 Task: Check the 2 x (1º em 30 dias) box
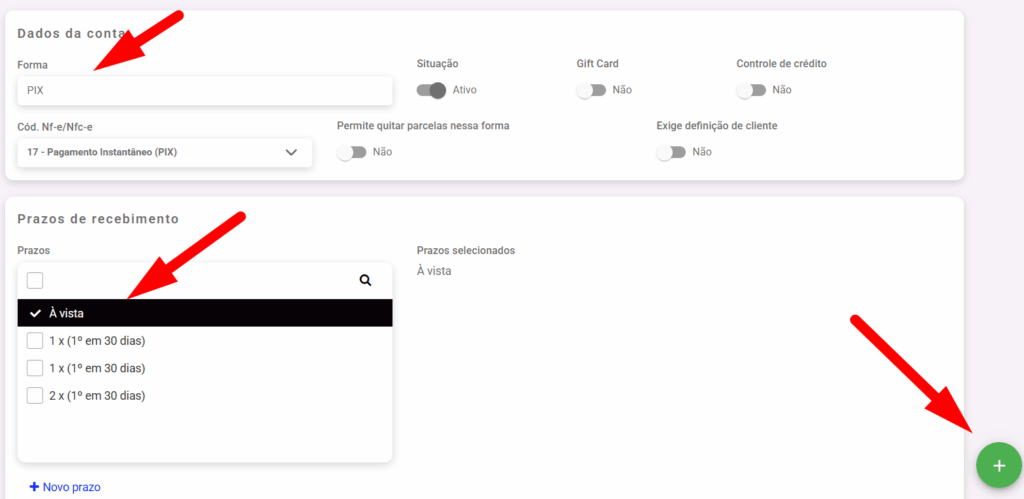tap(35, 395)
